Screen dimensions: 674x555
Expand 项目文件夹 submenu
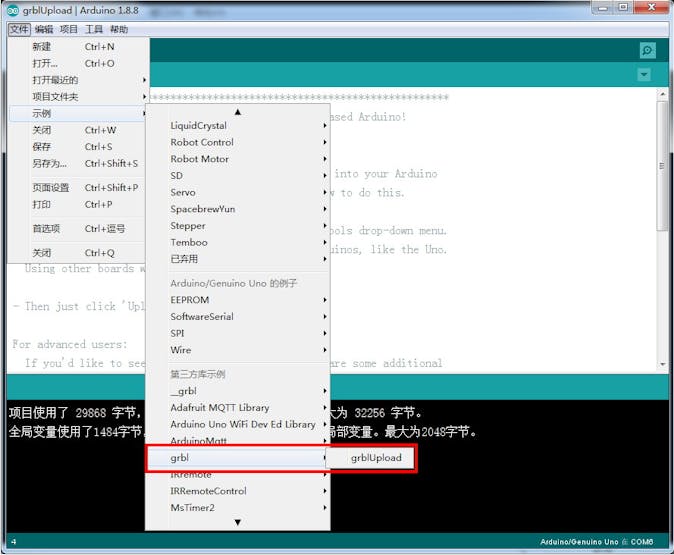click(x=77, y=97)
